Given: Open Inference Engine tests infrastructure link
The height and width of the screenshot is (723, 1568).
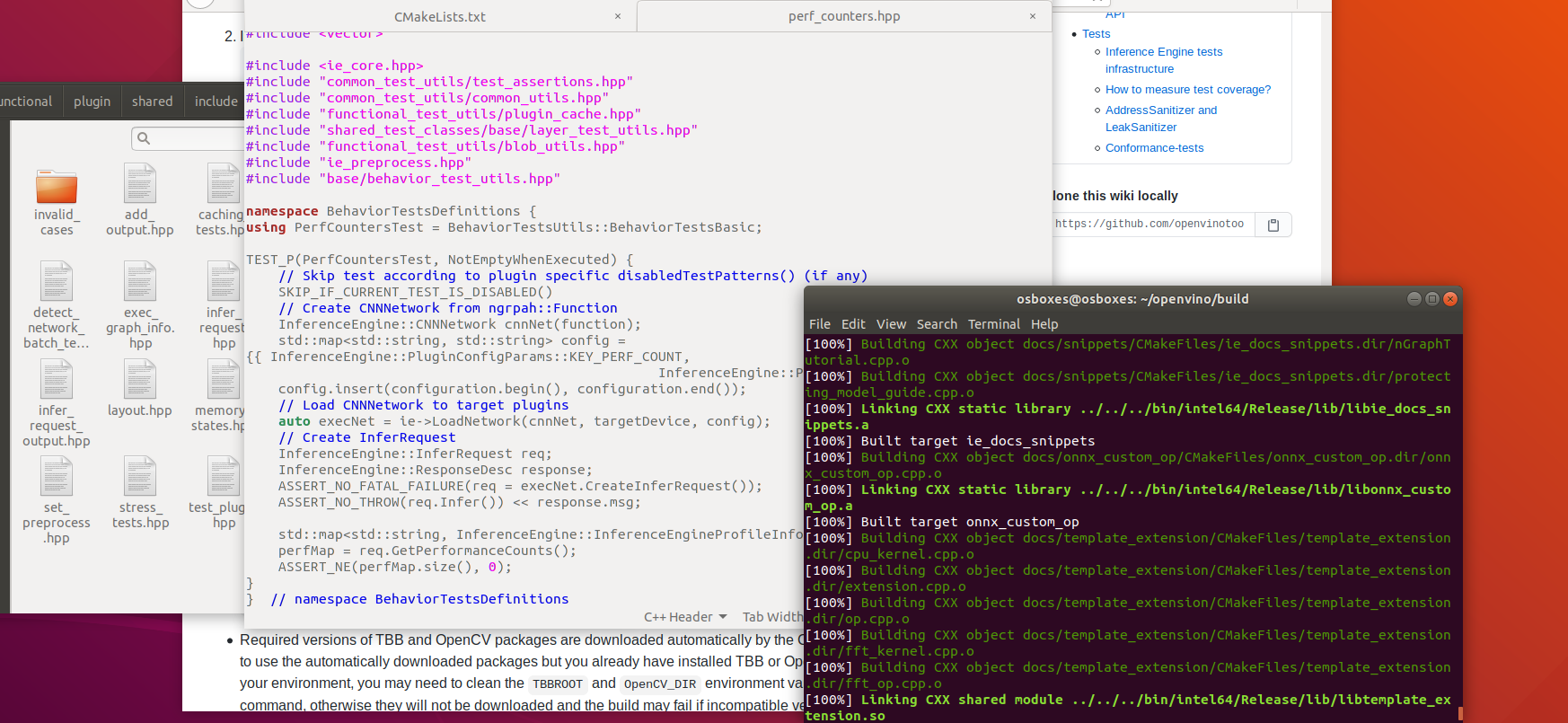Looking at the screenshot, I should [x=1164, y=60].
